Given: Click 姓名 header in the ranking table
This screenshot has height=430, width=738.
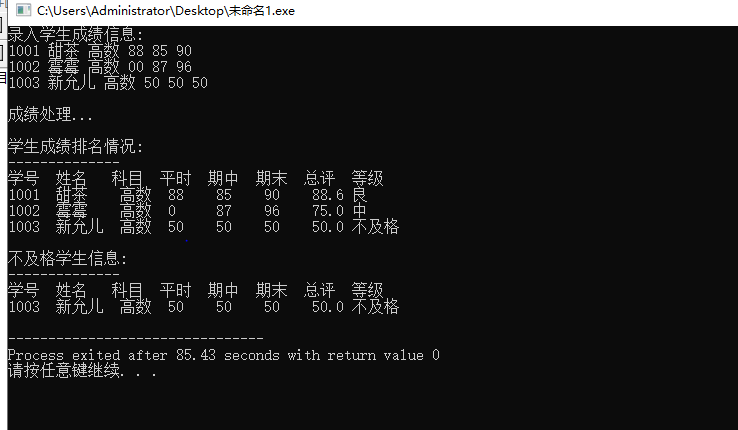Looking at the screenshot, I should click(71, 178).
